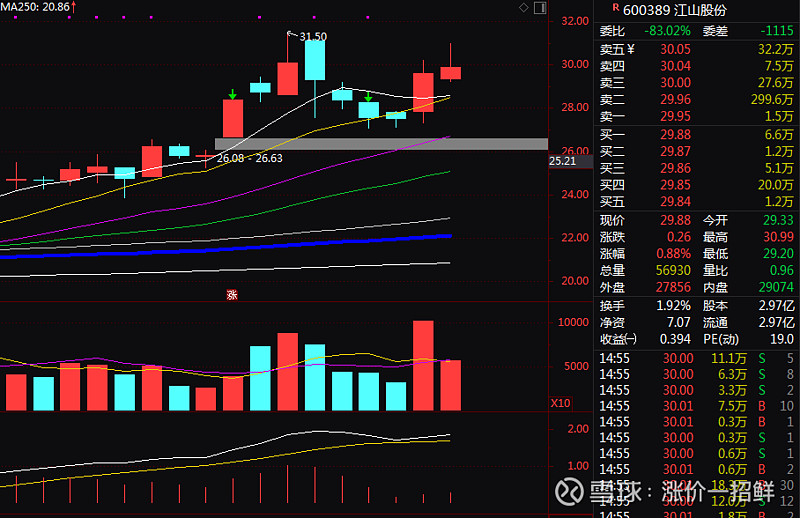Viewport: 800px width, 518px height.
Task: Click the 7.5万 buy tick at 30.01
Action: pos(696,406)
